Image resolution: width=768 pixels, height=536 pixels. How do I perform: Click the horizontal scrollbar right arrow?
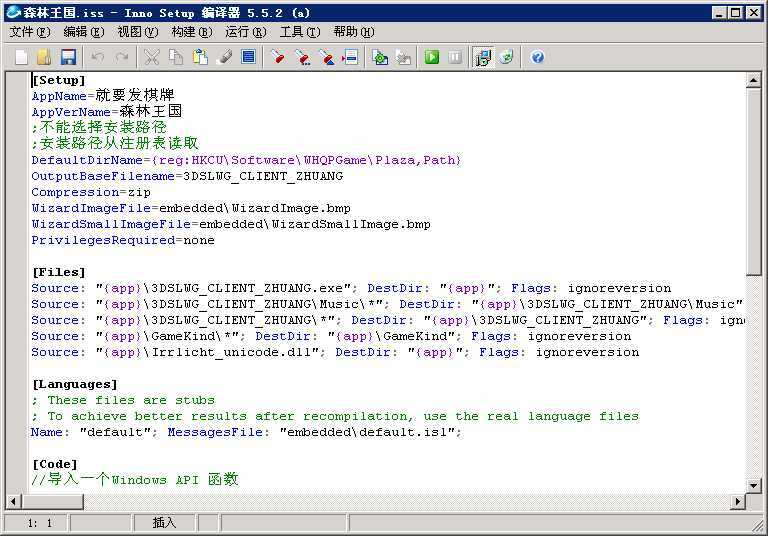738,501
